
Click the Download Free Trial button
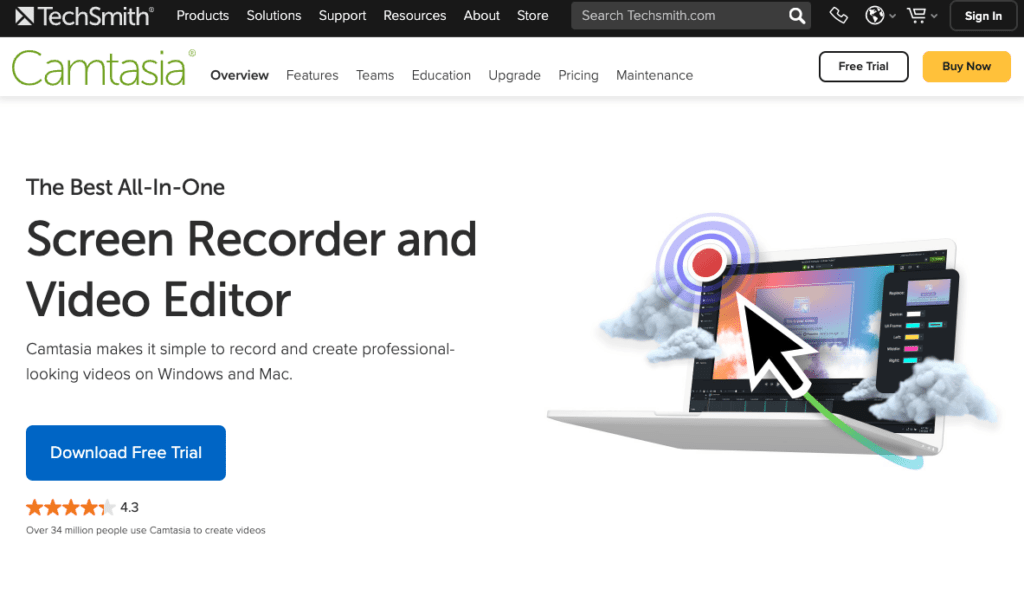[126, 453]
